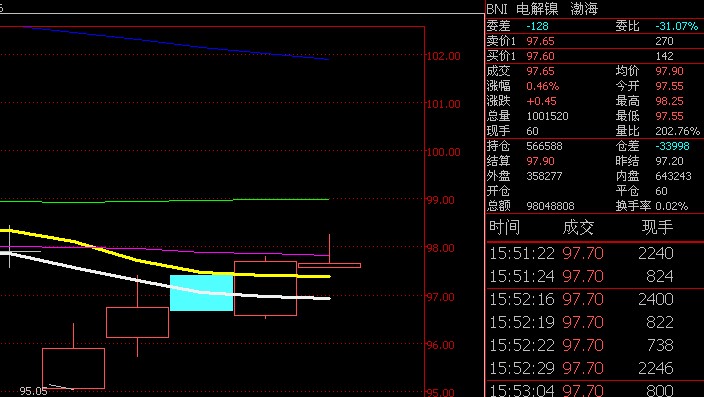
Task: Select the 15:52:29 trade row
Action: click(595, 368)
